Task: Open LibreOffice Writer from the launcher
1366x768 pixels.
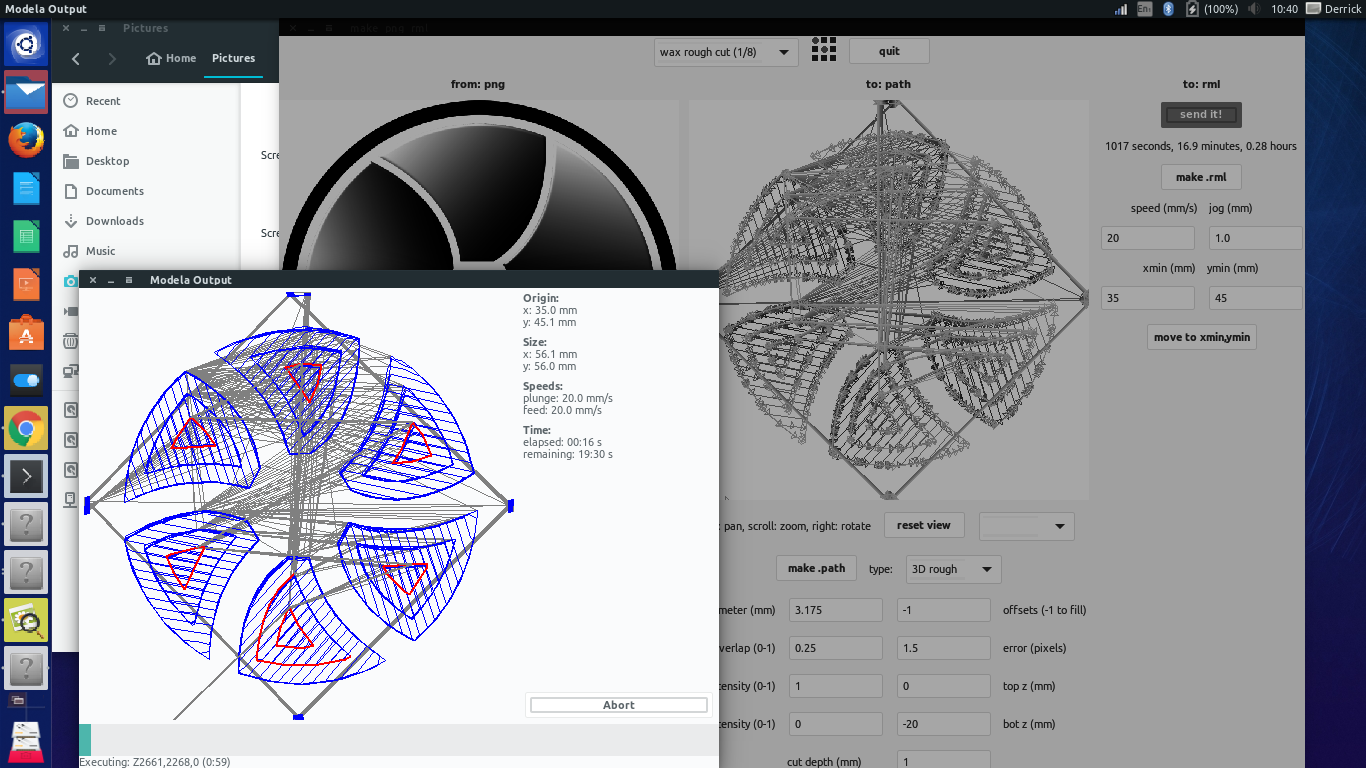Action: [26, 188]
